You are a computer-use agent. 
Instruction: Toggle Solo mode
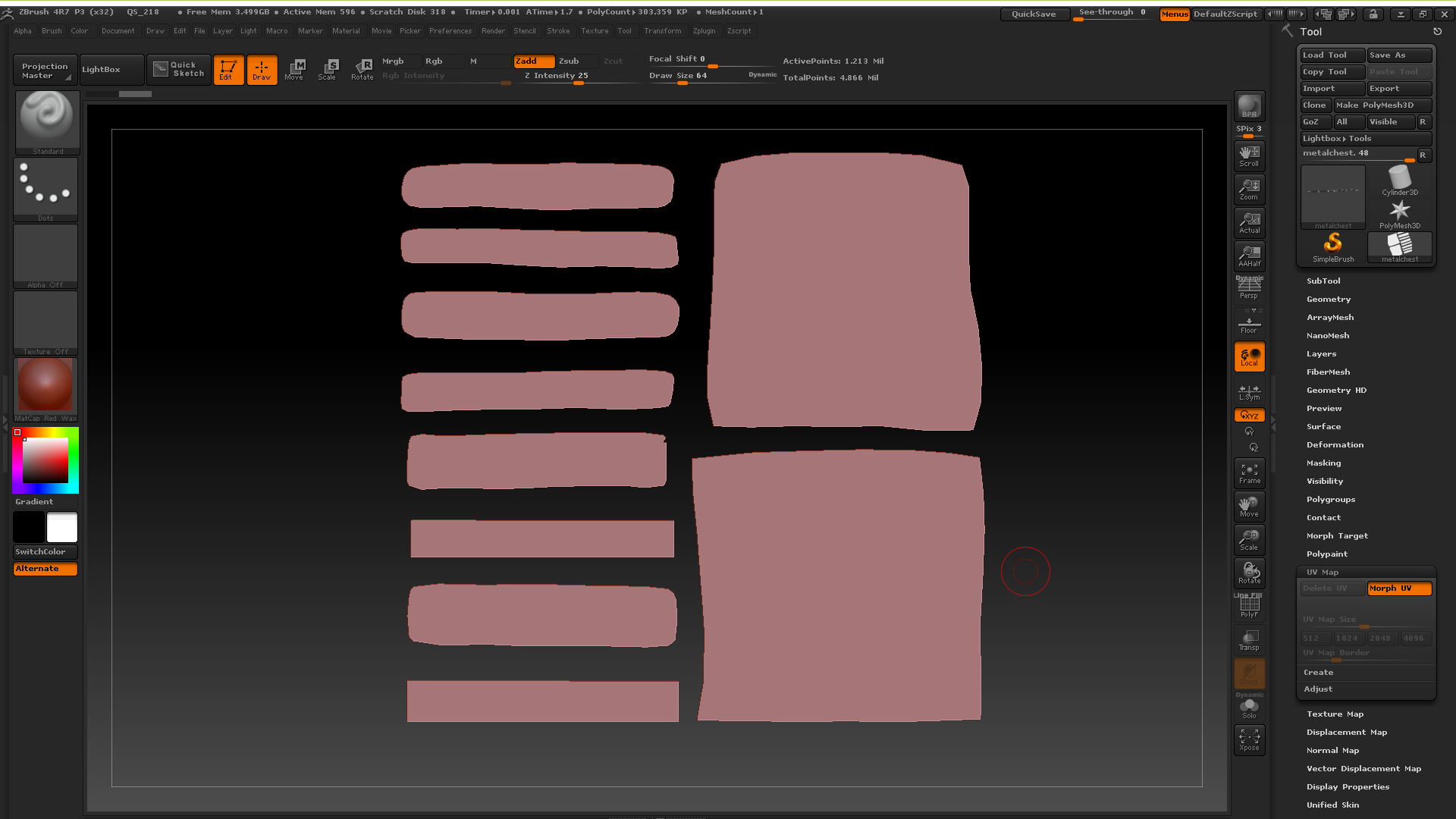[1249, 708]
